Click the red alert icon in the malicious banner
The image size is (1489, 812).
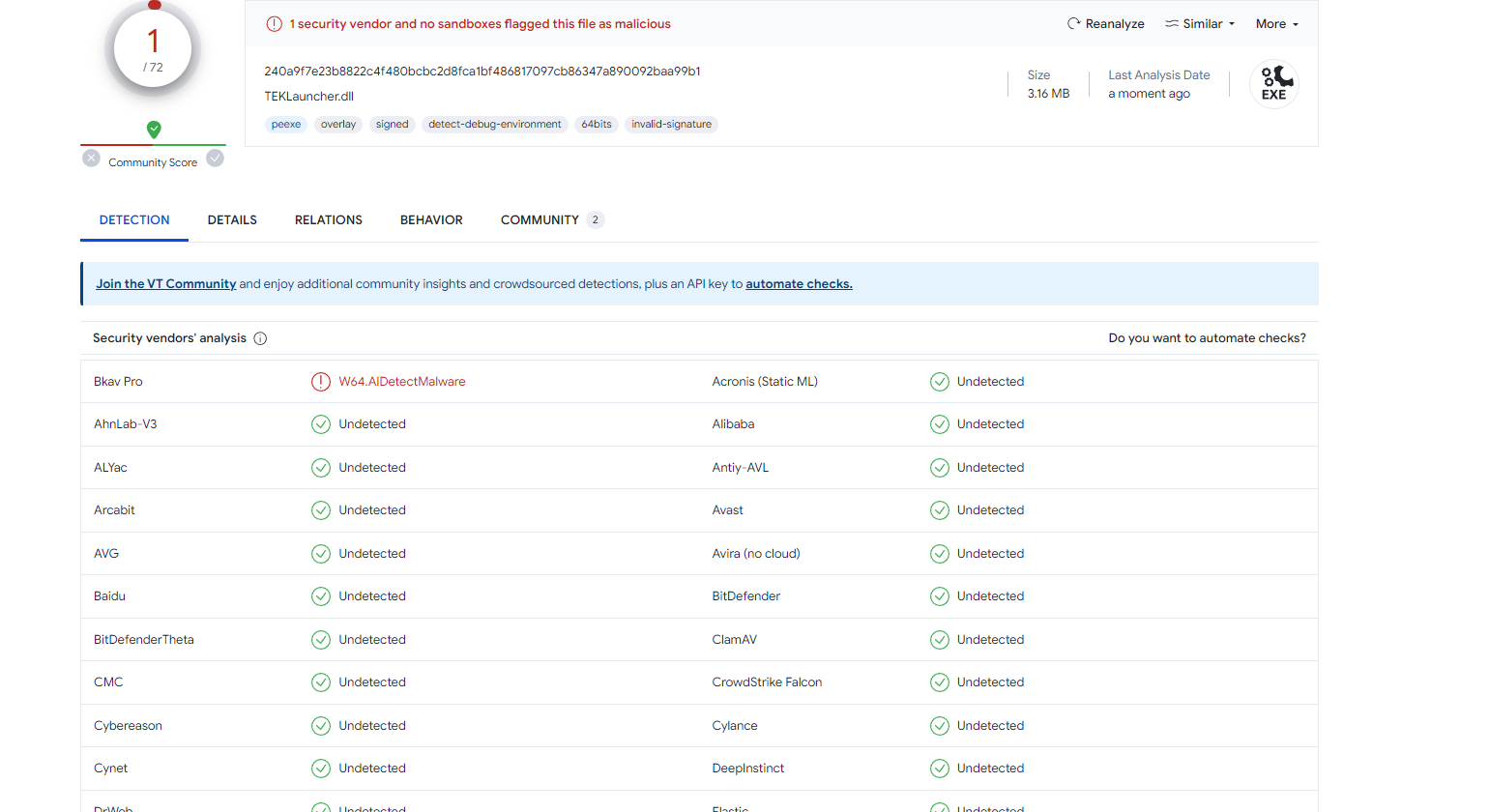point(275,24)
